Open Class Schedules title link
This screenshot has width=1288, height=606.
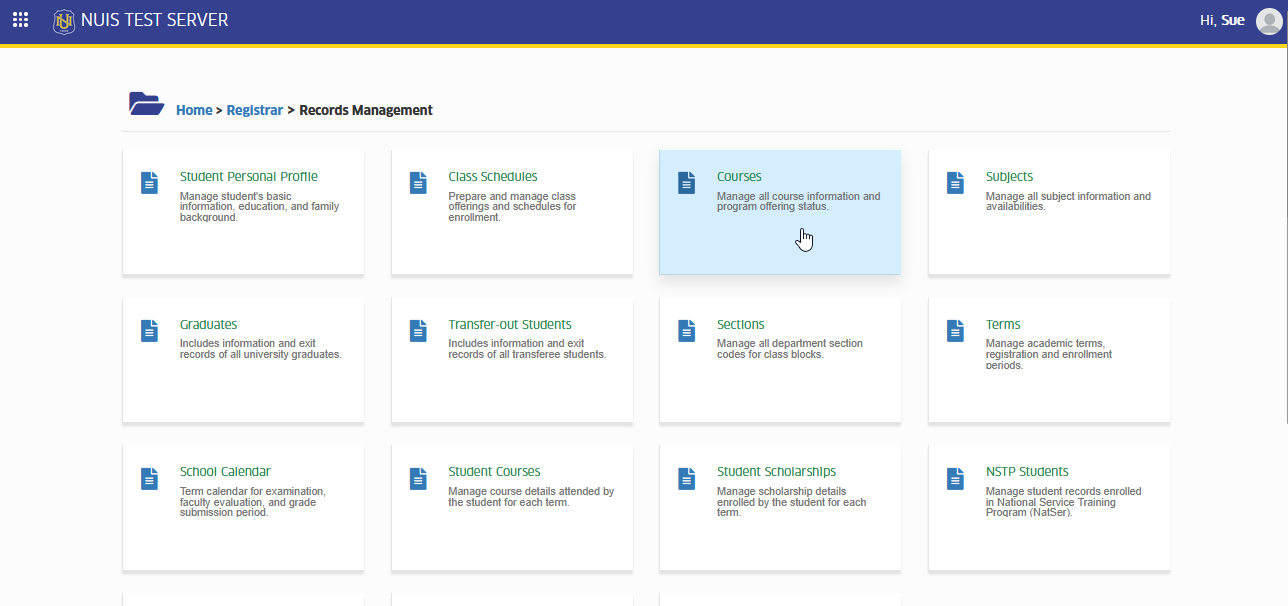point(493,177)
